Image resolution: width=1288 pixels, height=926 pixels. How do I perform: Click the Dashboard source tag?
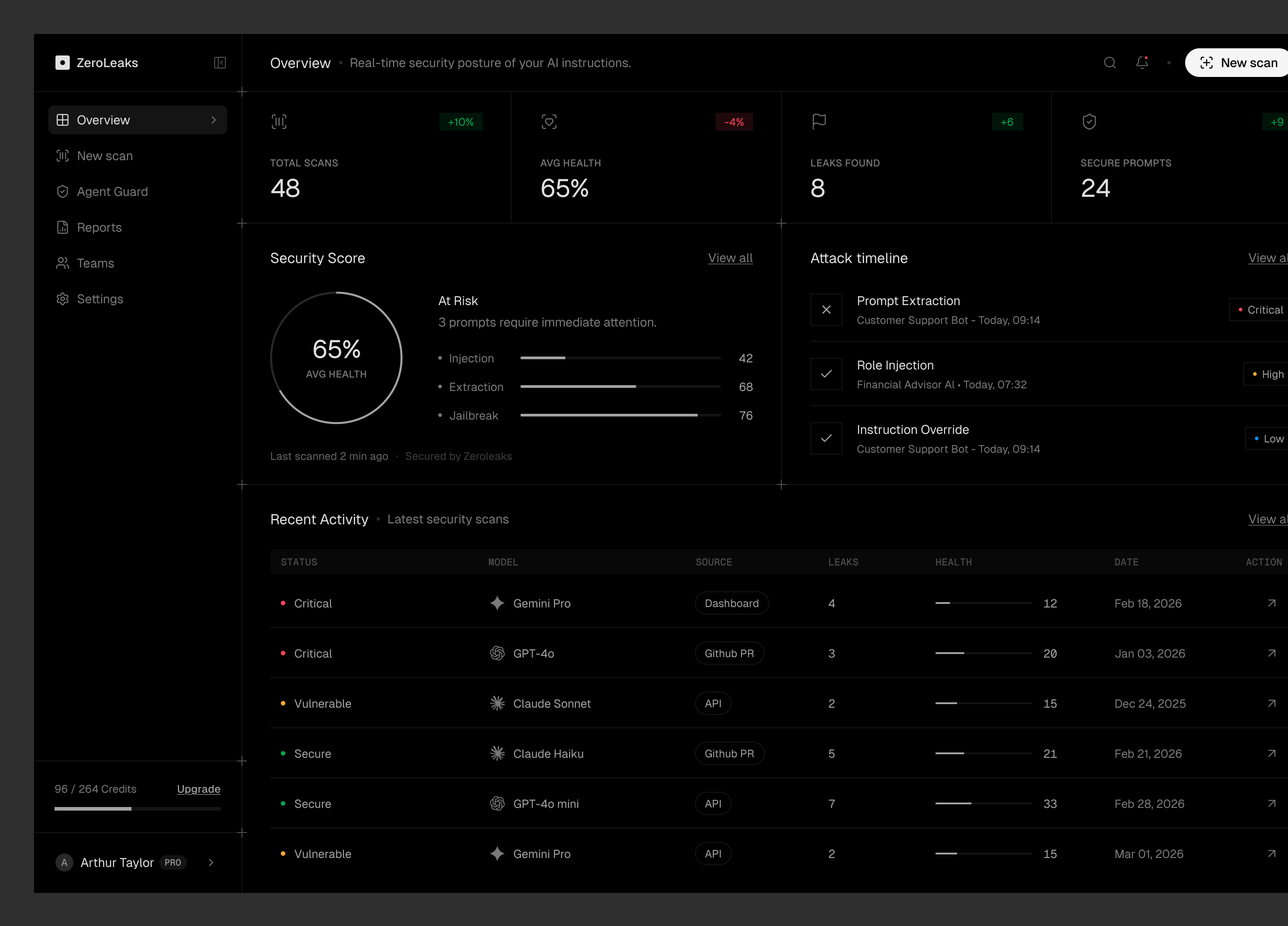coord(732,603)
